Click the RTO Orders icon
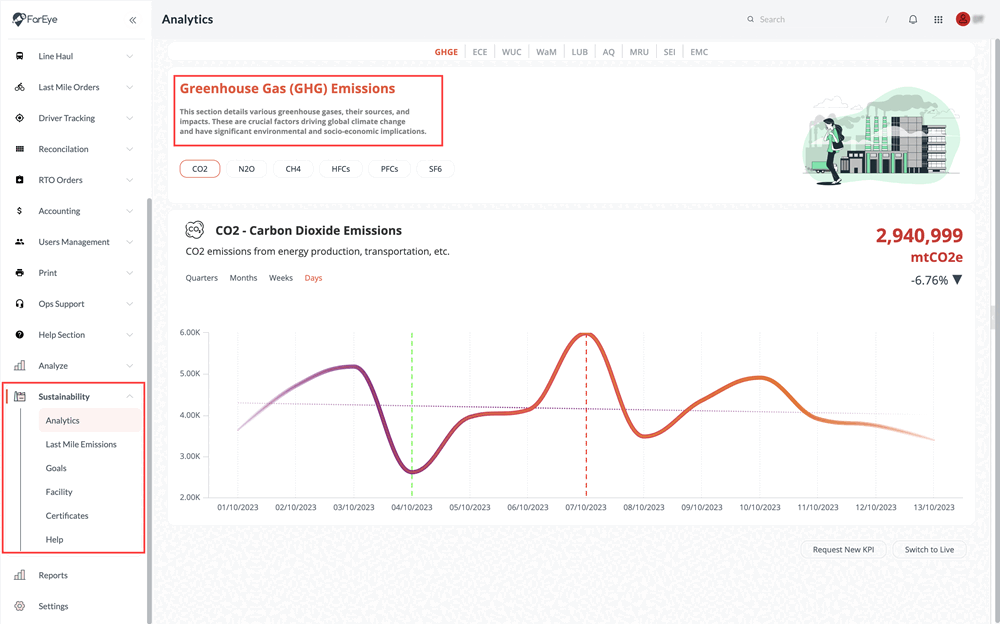Viewport: 1000px width, 624px height. pos(20,180)
